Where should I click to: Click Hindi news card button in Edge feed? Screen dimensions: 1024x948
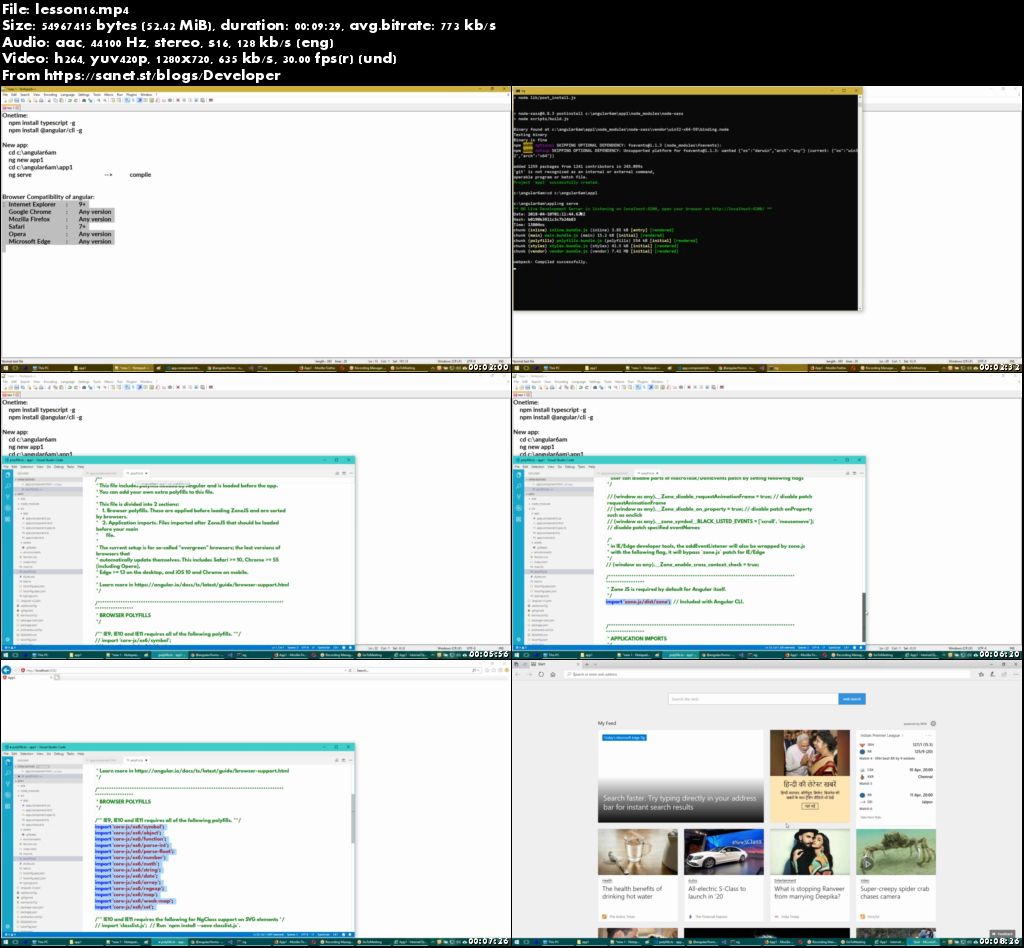point(810,806)
